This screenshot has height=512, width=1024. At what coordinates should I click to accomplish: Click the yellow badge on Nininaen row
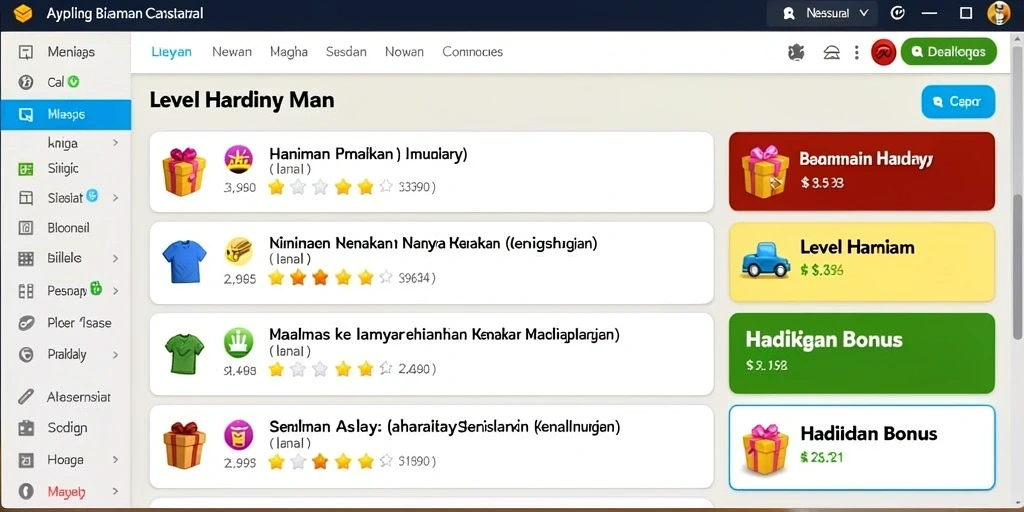238,251
